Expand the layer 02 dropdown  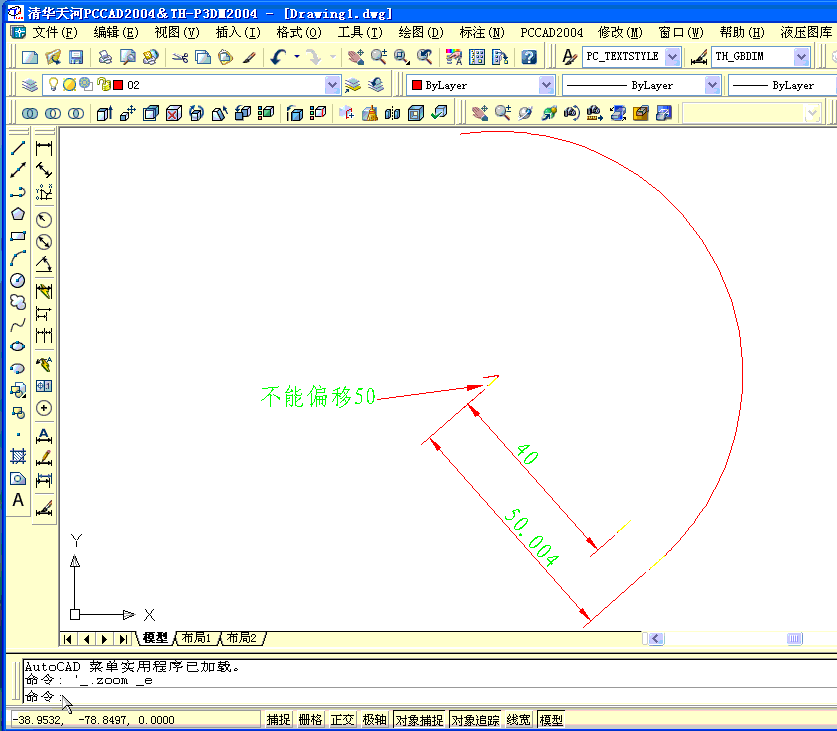332,85
